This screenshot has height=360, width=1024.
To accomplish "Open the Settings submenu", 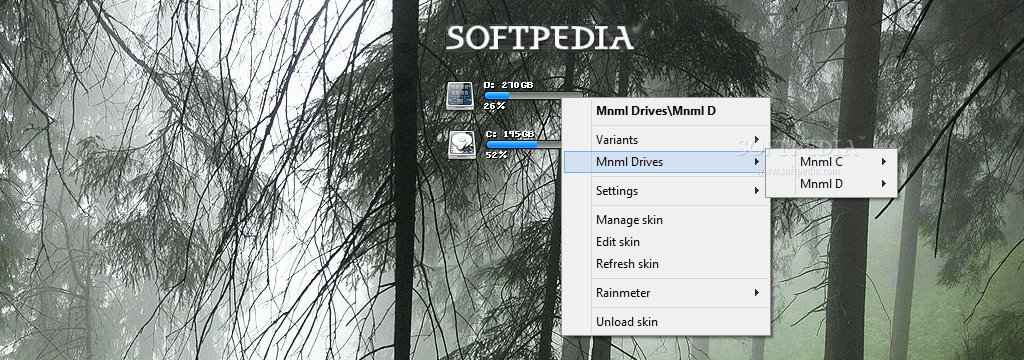I will [x=666, y=191].
